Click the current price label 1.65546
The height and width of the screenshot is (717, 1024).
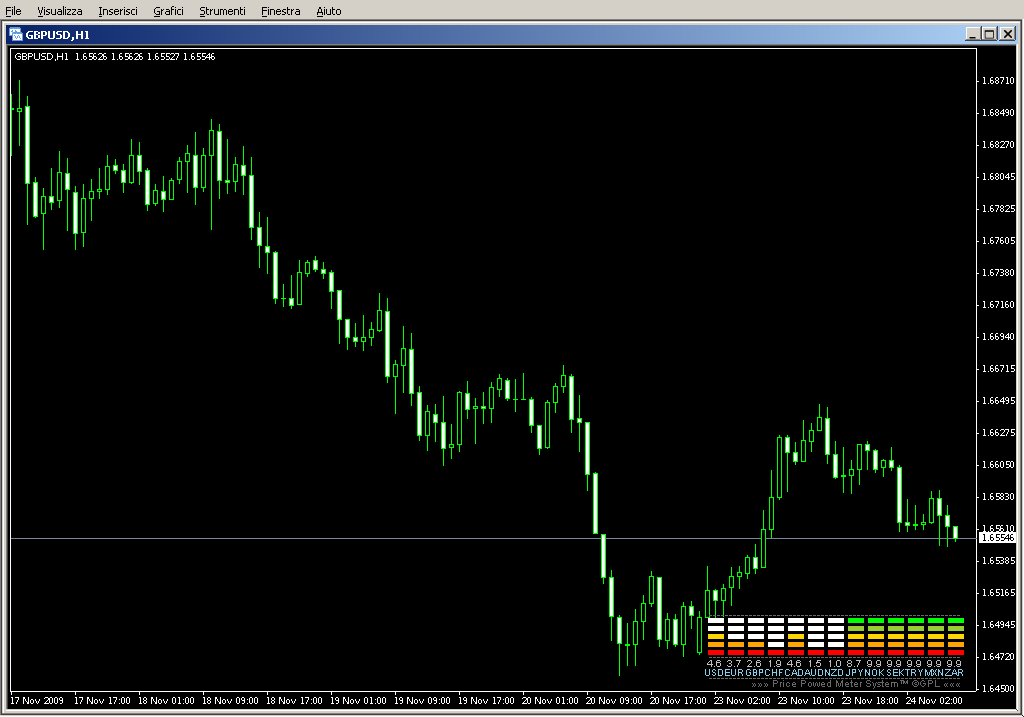(998, 538)
